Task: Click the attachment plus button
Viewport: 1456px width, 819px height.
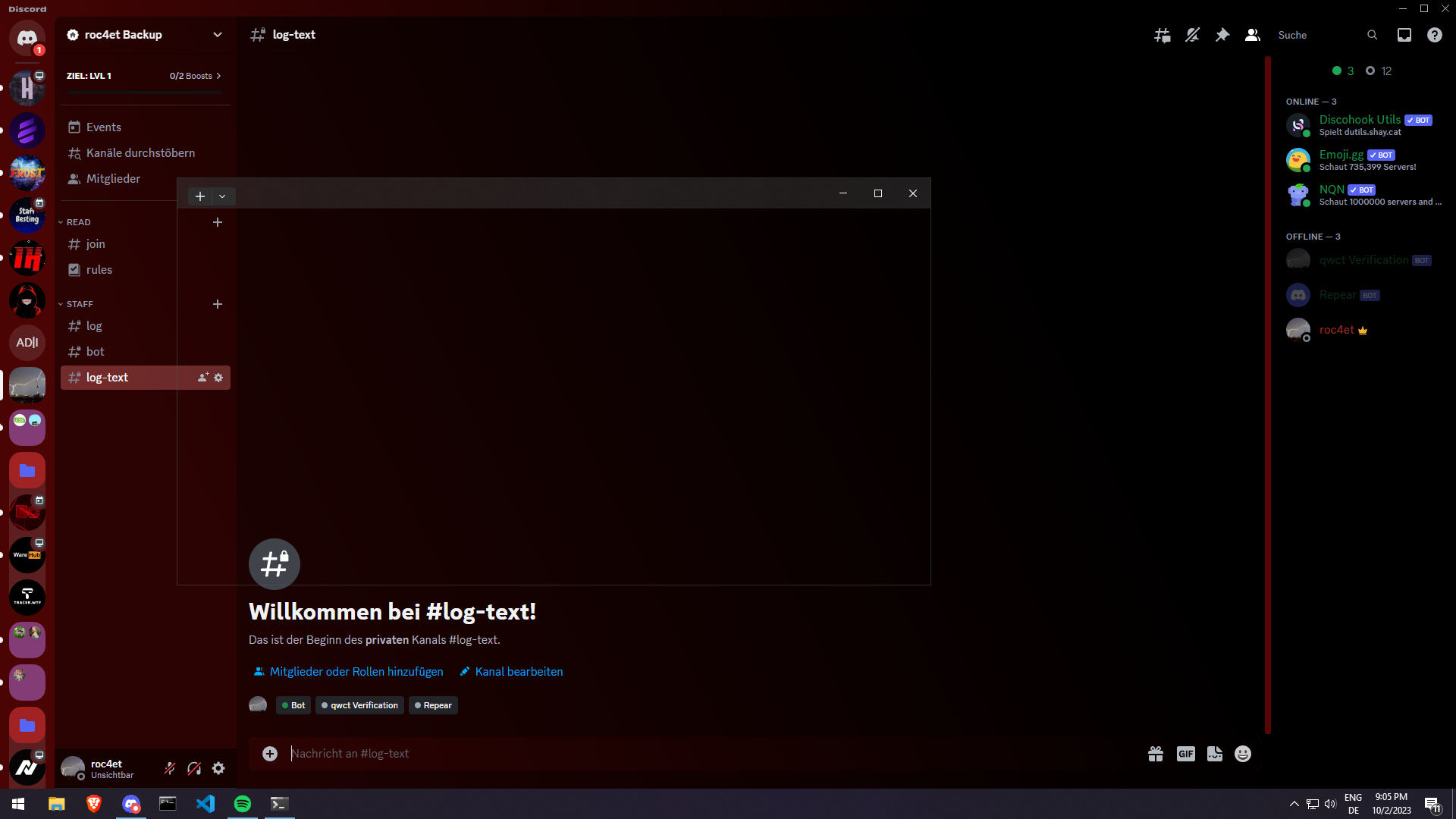Action: click(270, 754)
